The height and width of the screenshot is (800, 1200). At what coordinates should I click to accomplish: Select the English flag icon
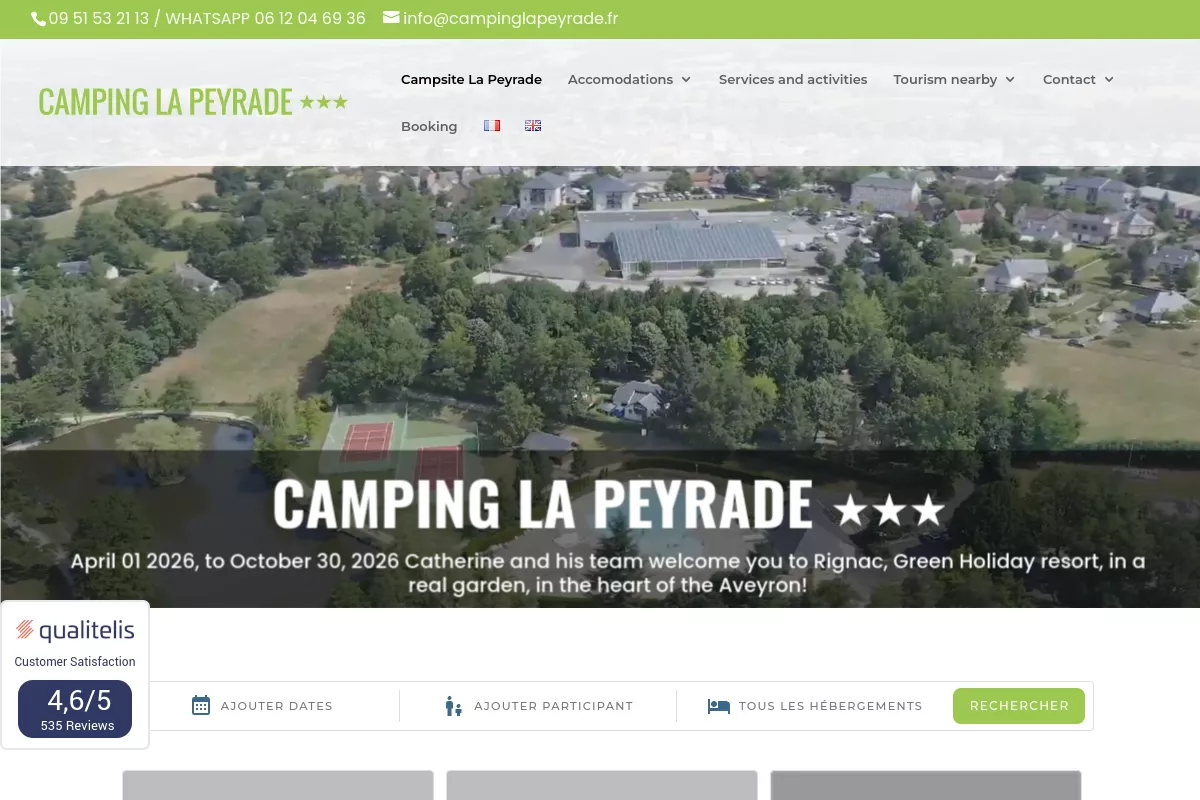533,125
